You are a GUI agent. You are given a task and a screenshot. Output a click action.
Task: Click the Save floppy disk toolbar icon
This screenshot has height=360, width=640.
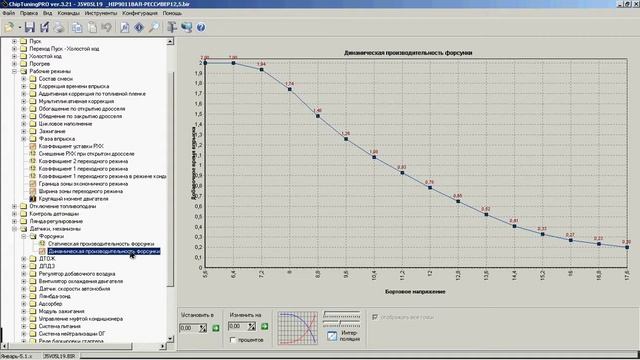[x=29, y=27]
